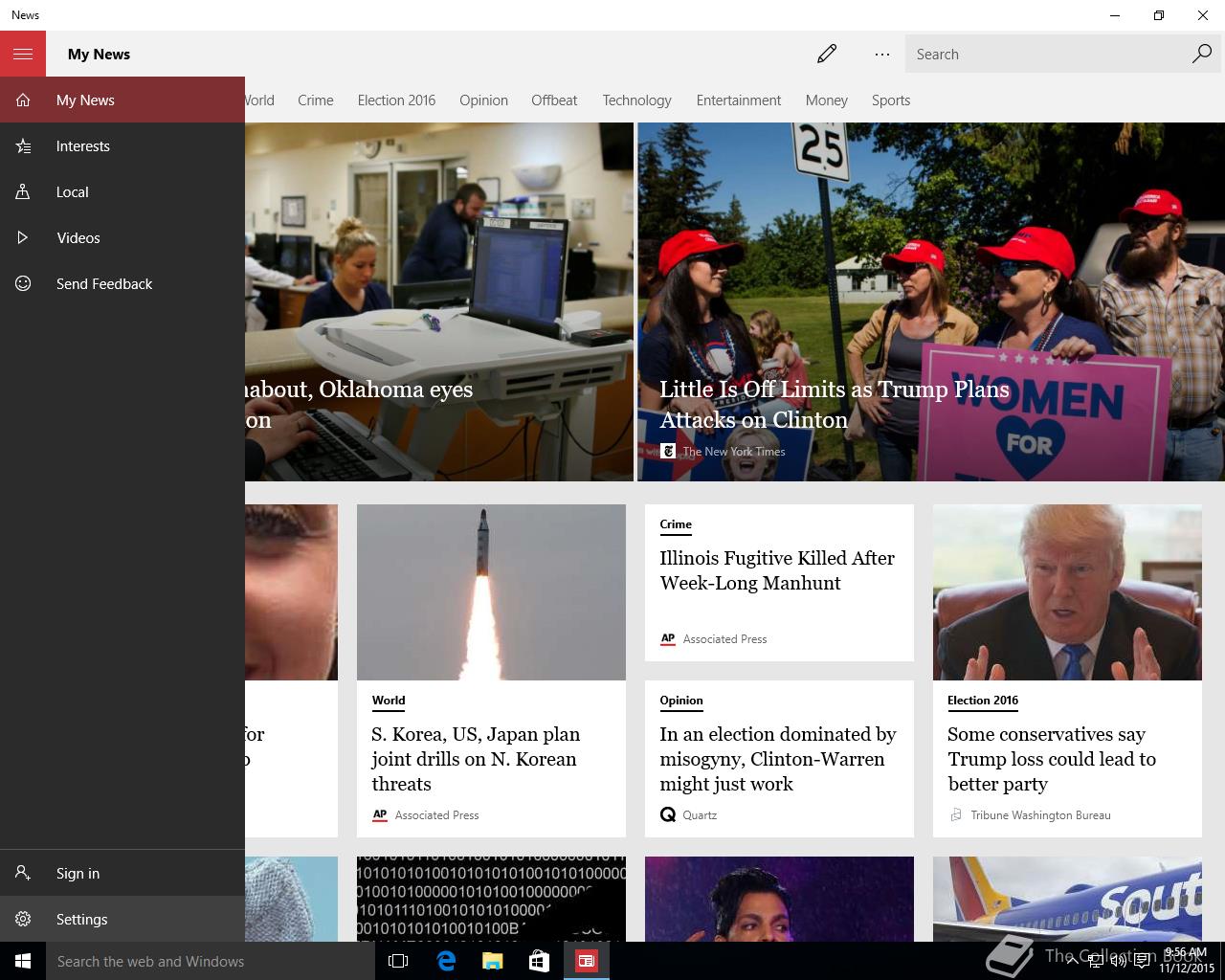The image size is (1225, 980).
Task: Switch to the Offbeat tab
Action: [x=554, y=100]
